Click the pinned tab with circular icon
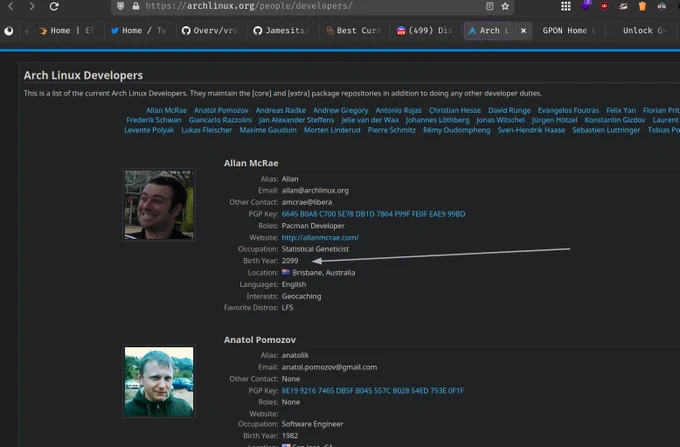 click(9, 31)
